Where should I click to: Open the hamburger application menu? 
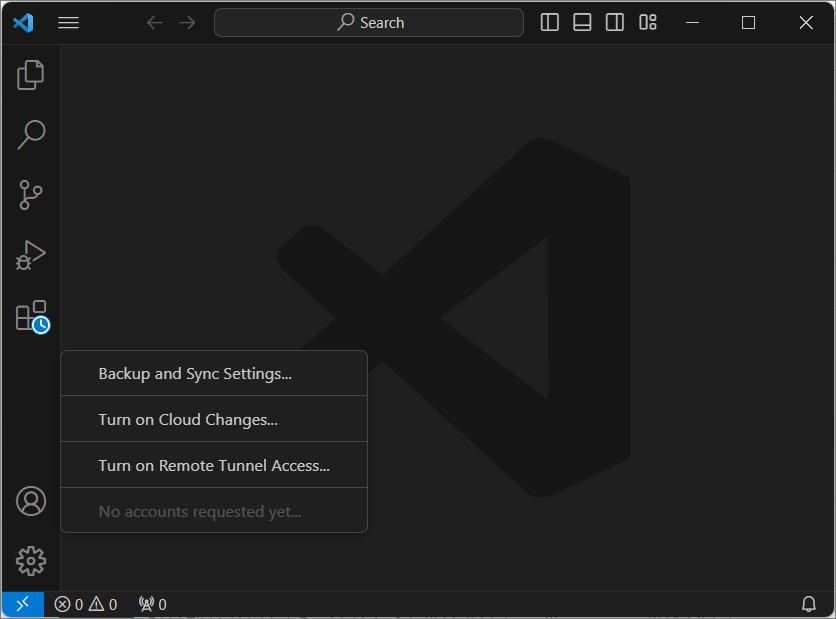click(68, 22)
